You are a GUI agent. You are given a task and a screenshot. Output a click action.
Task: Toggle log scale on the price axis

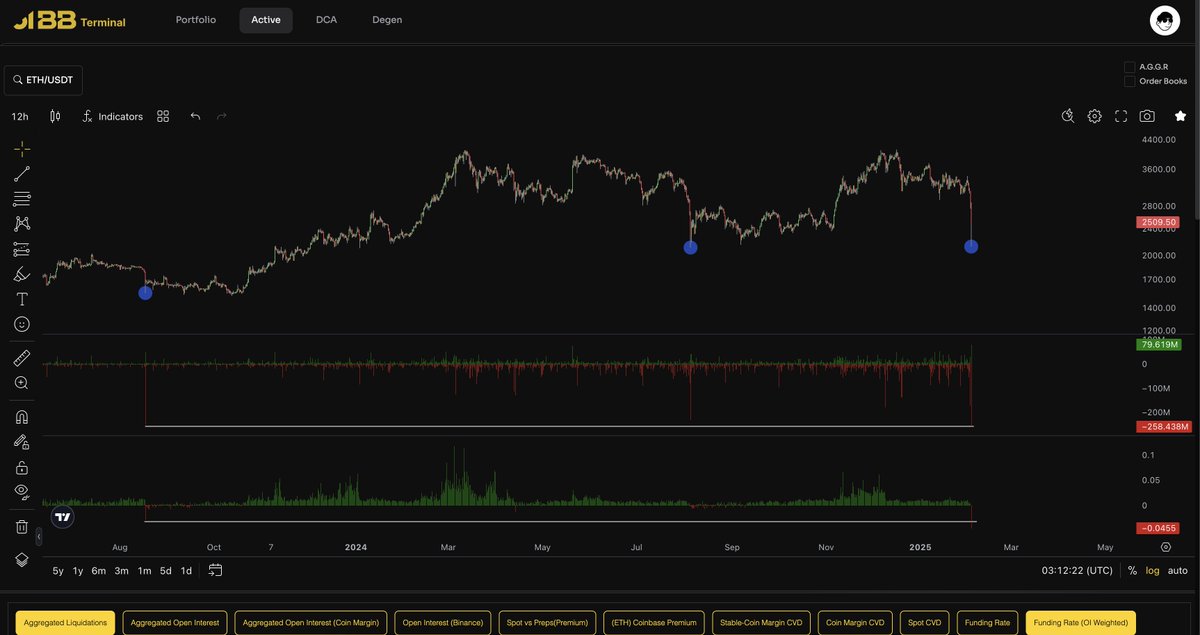click(1150, 569)
